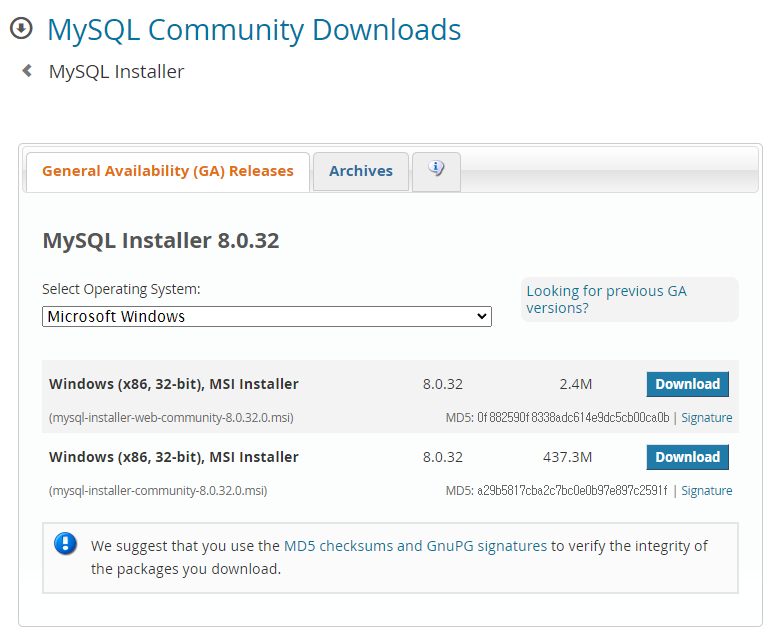This screenshot has width=777, height=632.
Task: Click filename mysql-installer-community-8.0.32.0.msi
Action: [x=158, y=491]
